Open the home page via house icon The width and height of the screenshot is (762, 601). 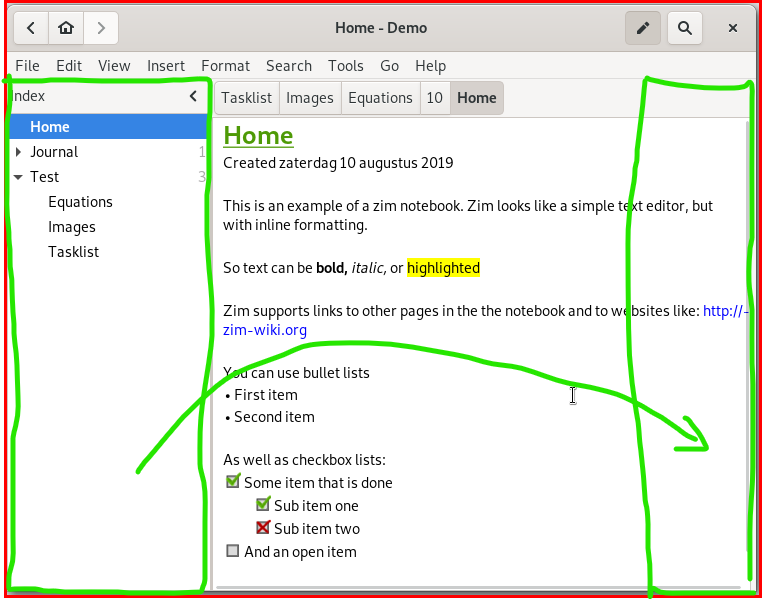tap(66, 28)
